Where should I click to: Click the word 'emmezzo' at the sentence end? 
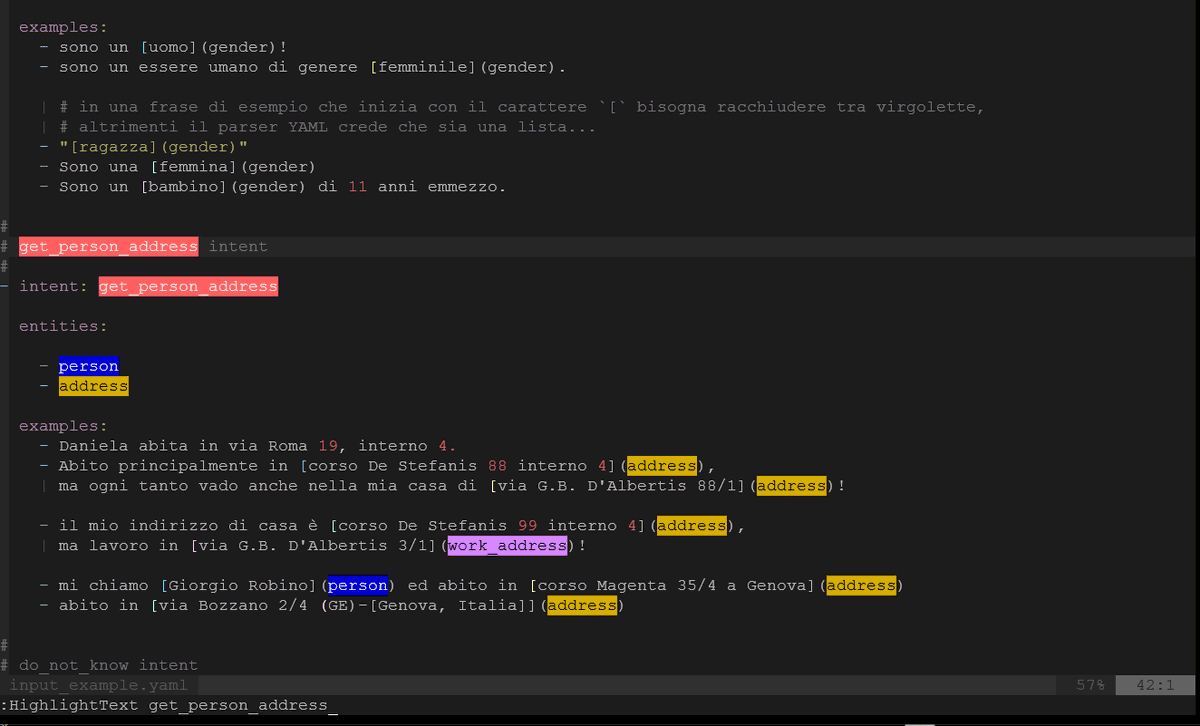[x=462, y=187]
